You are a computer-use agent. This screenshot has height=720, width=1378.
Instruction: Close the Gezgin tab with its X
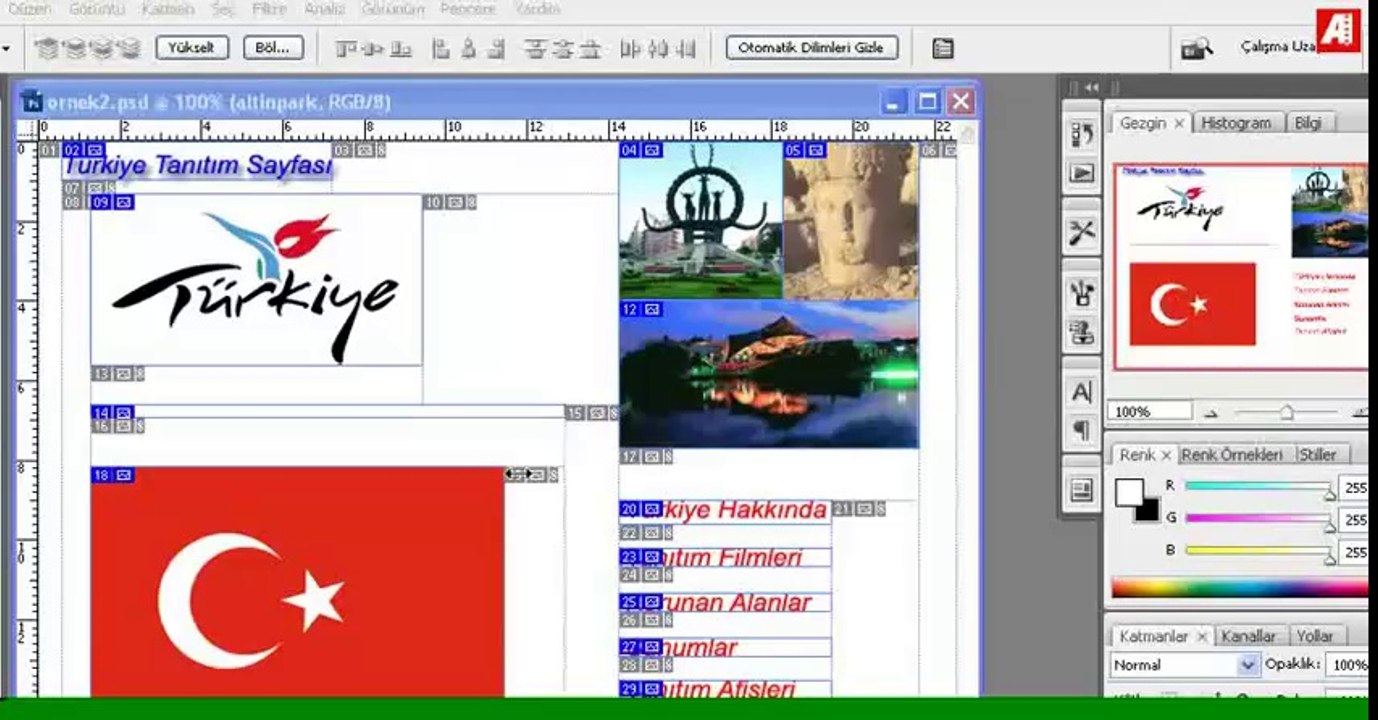click(x=1179, y=123)
